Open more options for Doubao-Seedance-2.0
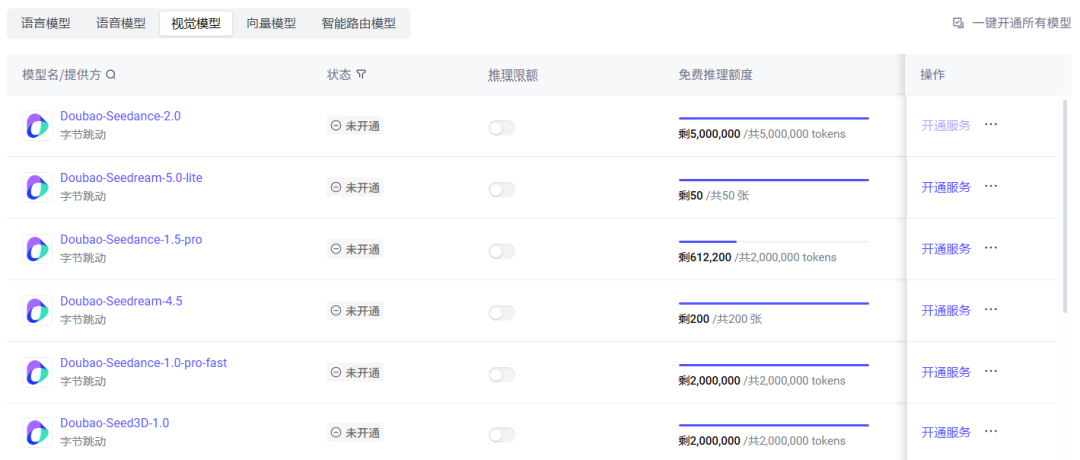This screenshot has width=1080, height=460. pos(991,125)
